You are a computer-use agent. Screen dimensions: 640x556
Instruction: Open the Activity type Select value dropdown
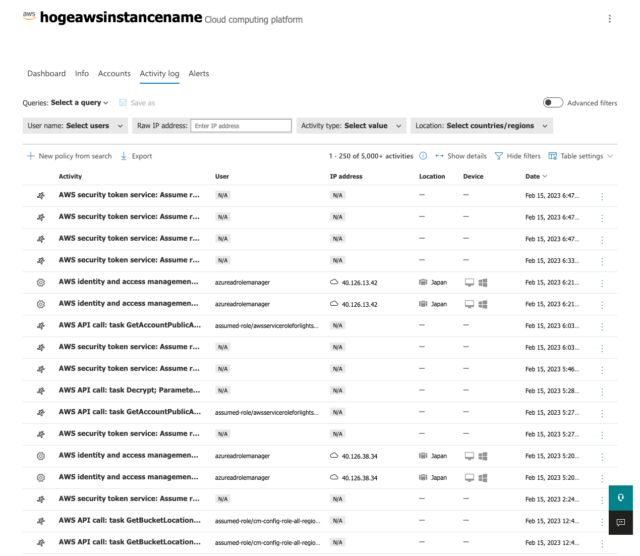(351, 126)
